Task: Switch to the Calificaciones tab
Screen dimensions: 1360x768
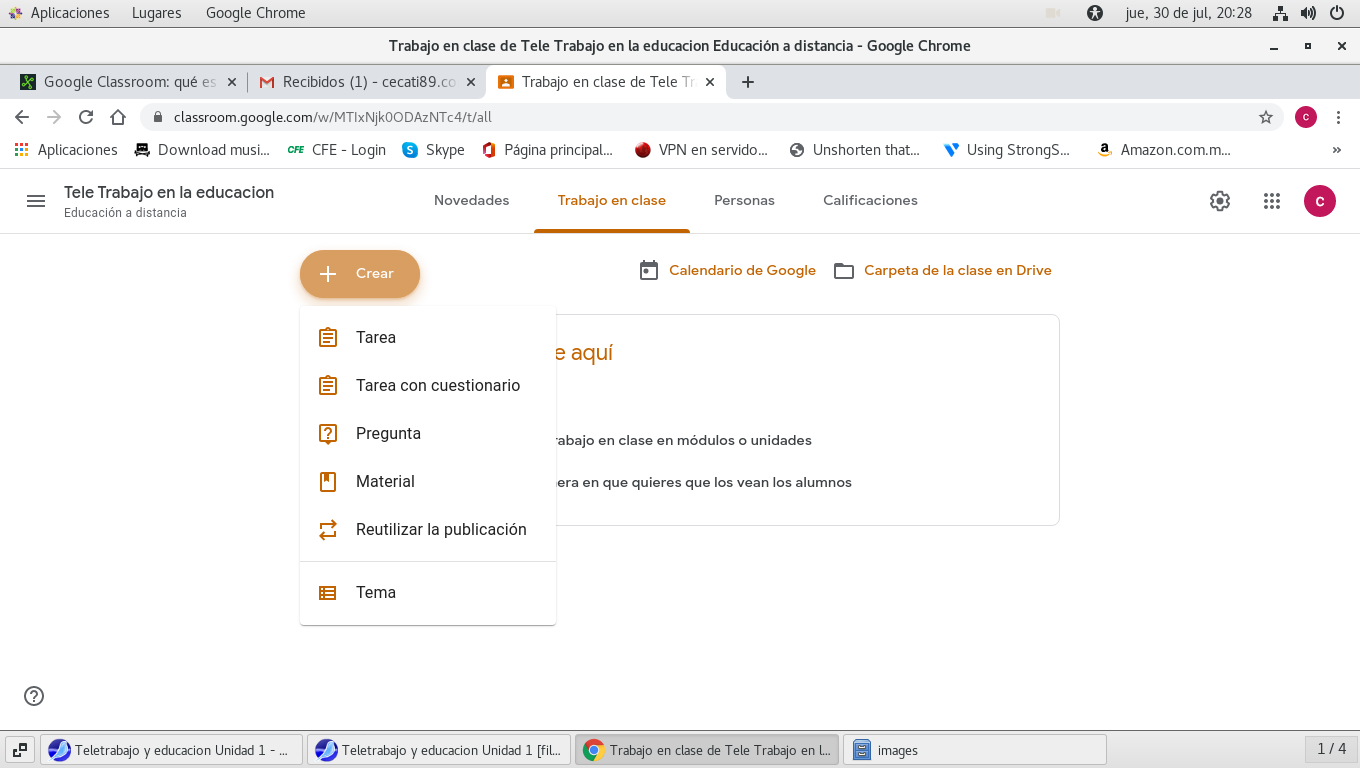Action: click(x=870, y=201)
